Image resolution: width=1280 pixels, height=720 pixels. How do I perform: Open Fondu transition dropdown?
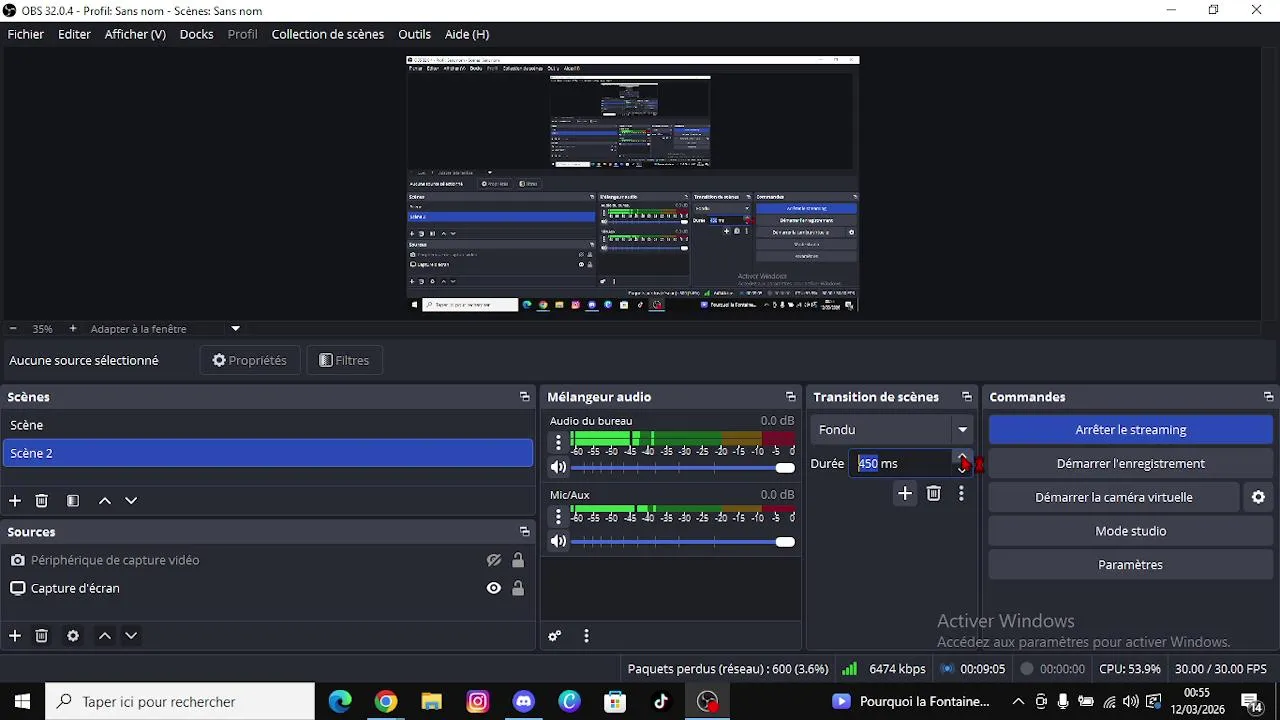coord(892,429)
